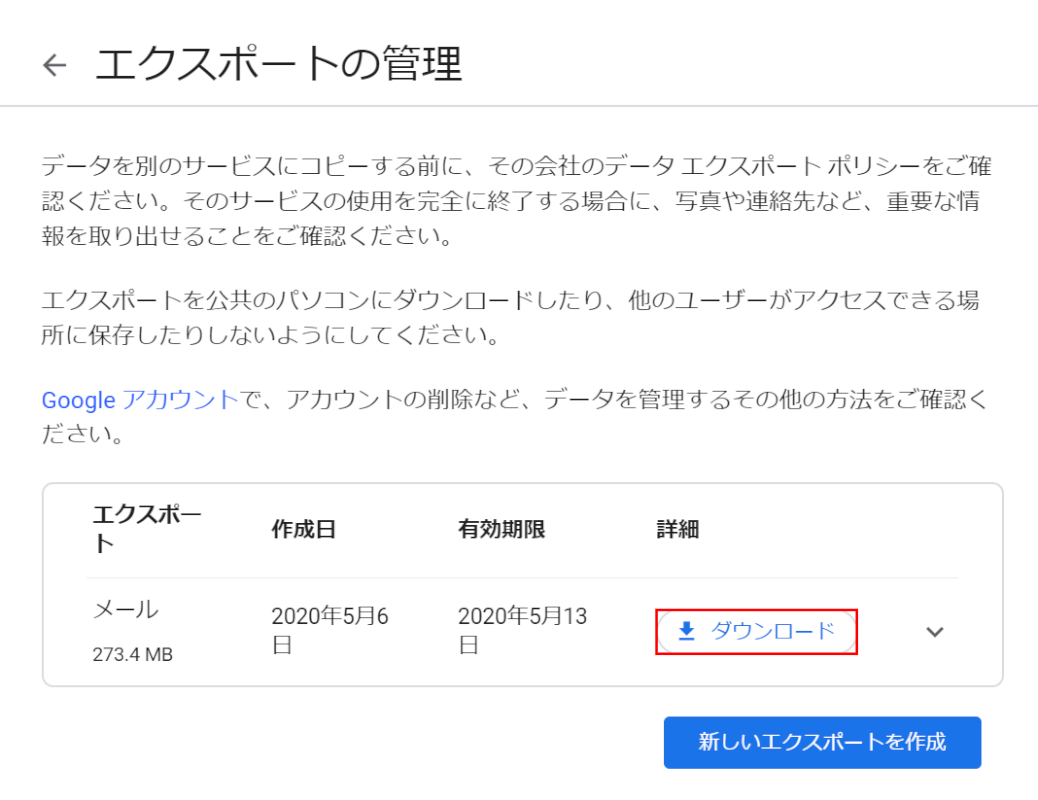The height and width of the screenshot is (800, 1038).
Task: Click the エクスポートの管理 page title
Action: [x=279, y=66]
